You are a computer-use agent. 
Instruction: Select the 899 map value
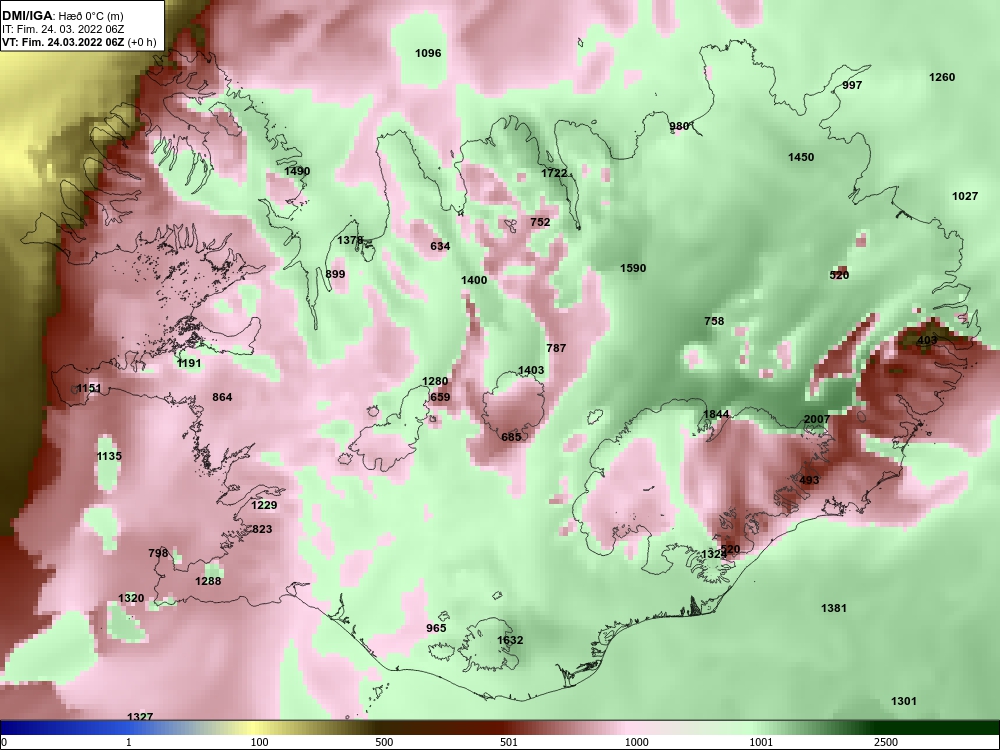pyautogui.click(x=335, y=274)
